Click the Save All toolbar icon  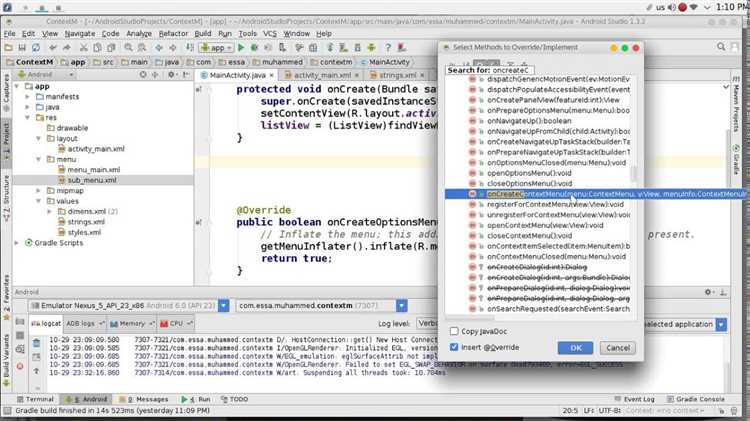[x=22, y=48]
